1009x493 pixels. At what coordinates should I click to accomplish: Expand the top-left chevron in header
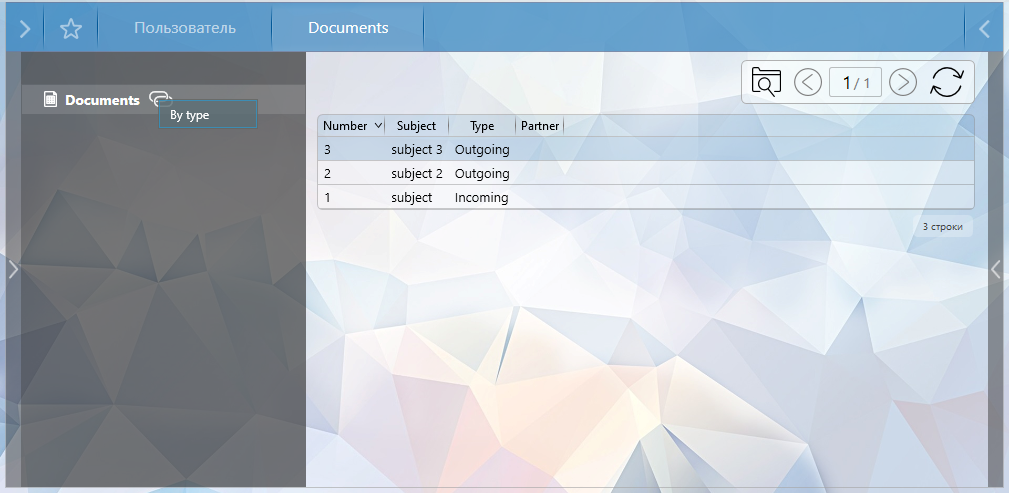[x=25, y=28]
